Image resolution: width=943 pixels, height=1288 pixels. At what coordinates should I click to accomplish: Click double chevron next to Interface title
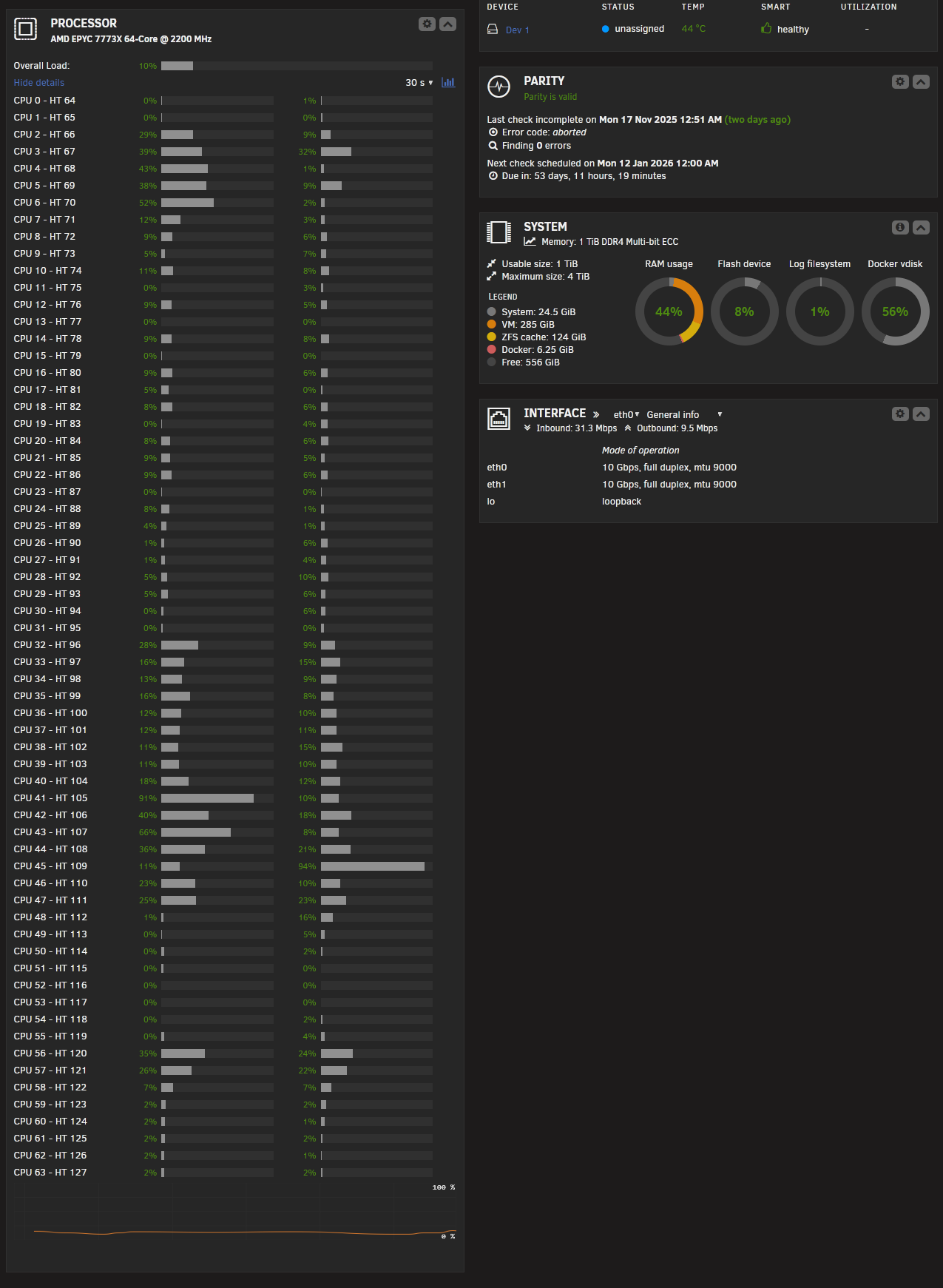tap(596, 414)
